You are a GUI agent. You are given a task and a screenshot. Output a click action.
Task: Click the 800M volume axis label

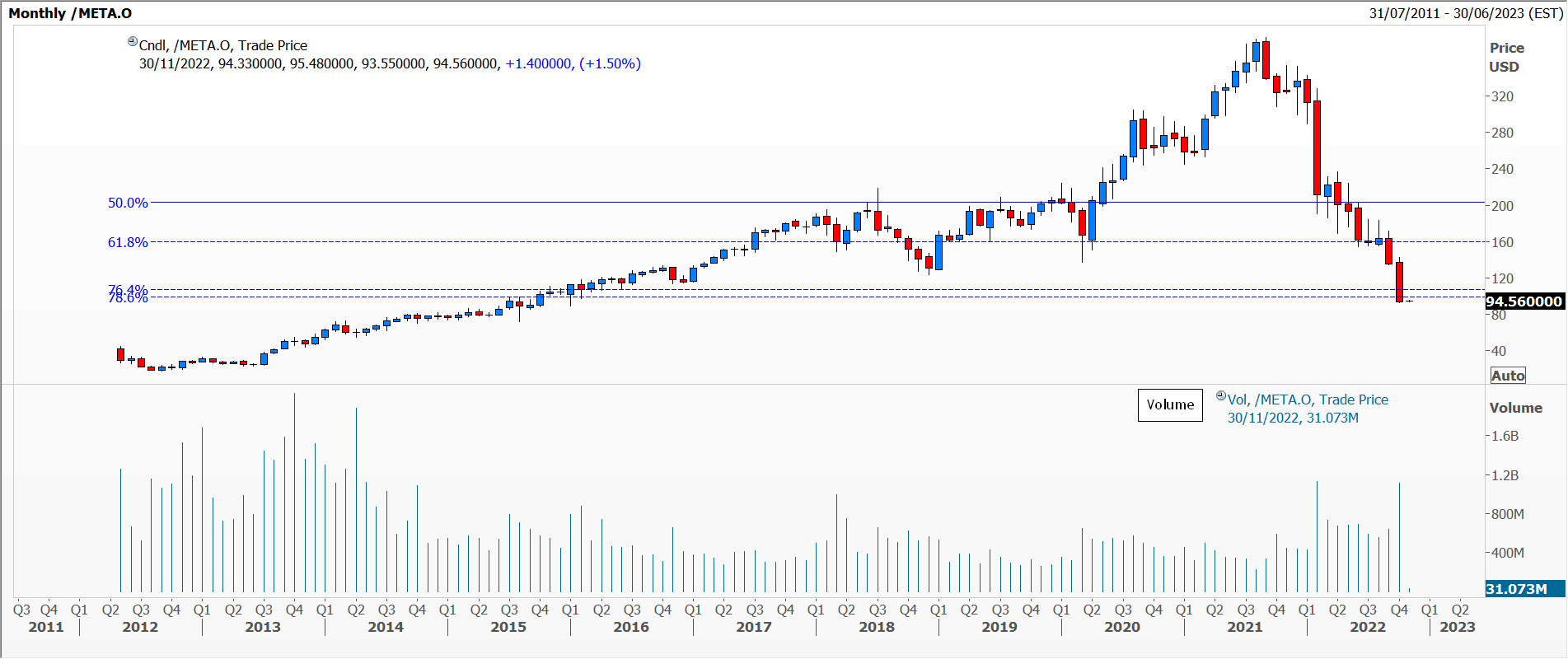1508,514
